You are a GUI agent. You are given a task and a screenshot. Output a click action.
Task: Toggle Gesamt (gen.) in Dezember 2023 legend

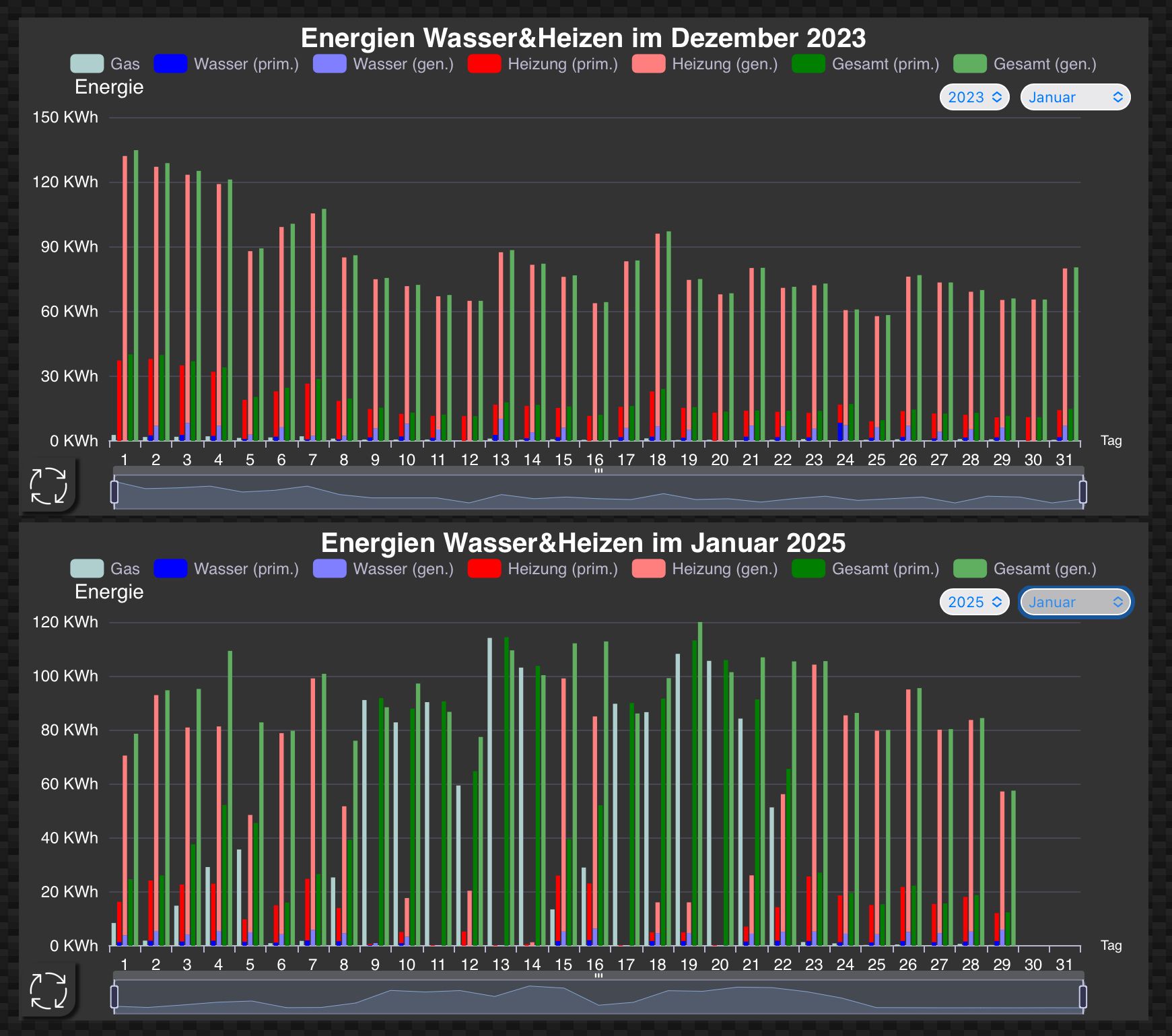[1025, 64]
